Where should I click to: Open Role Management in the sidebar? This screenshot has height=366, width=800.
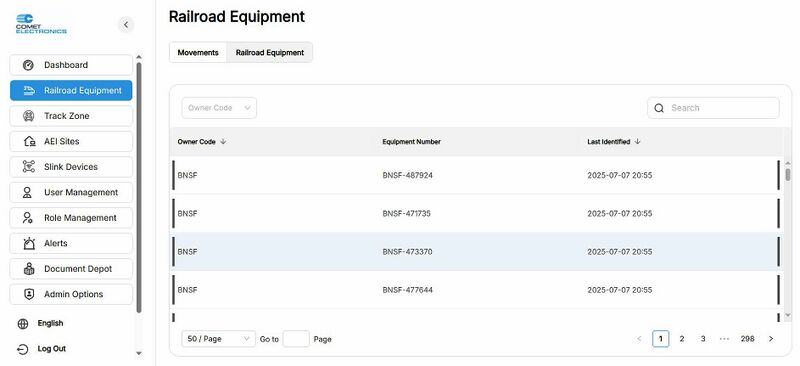[71, 218]
